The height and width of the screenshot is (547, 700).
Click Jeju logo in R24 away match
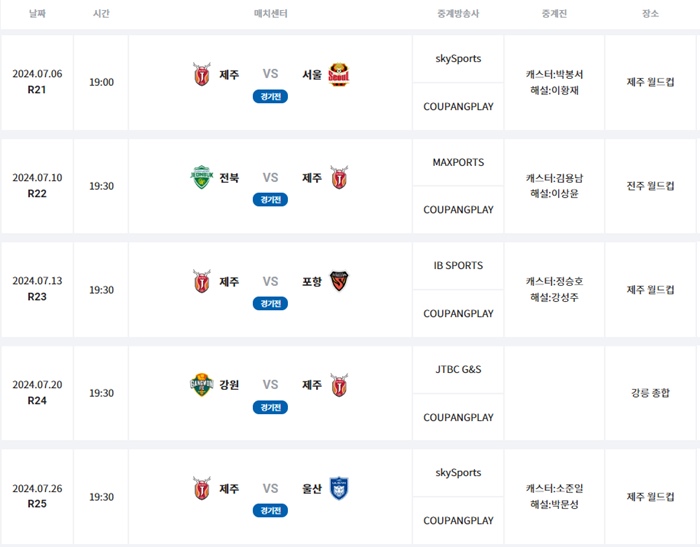coord(339,385)
